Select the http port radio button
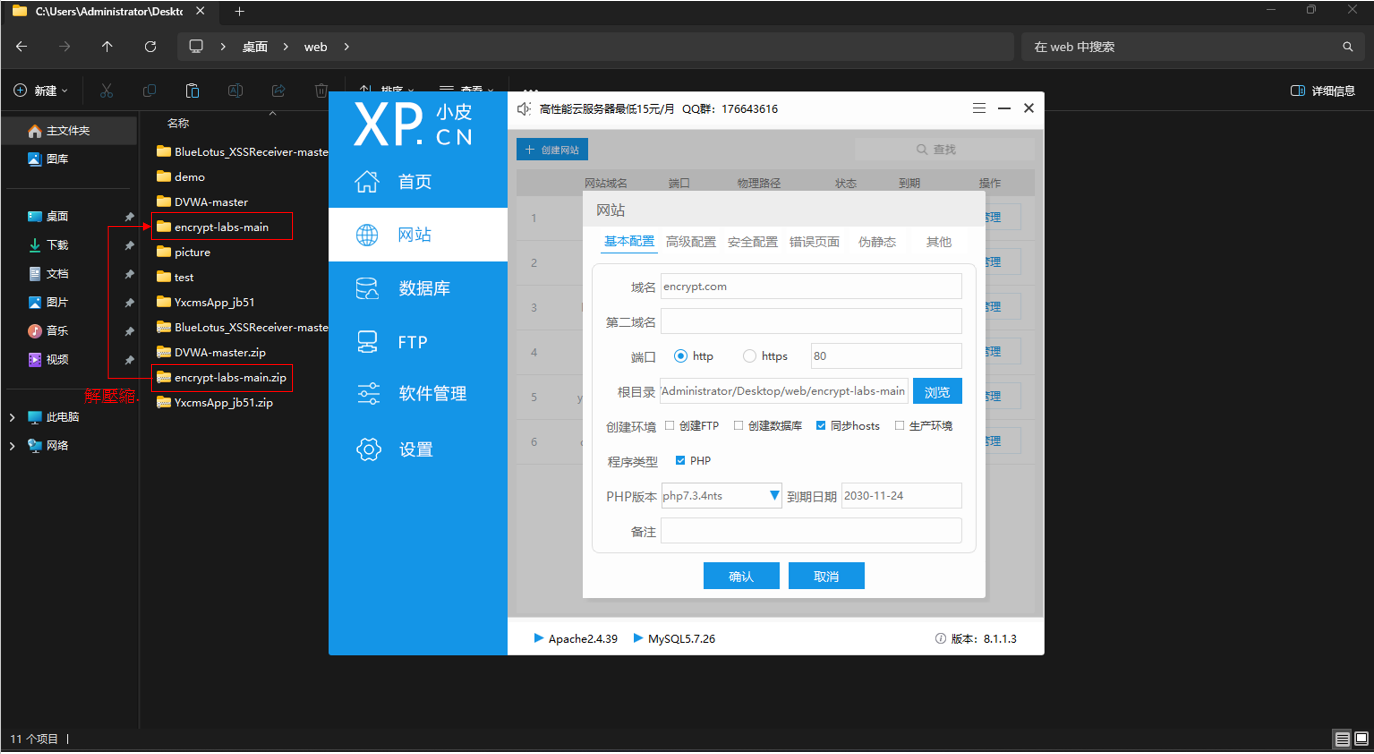 (x=681, y=356)
